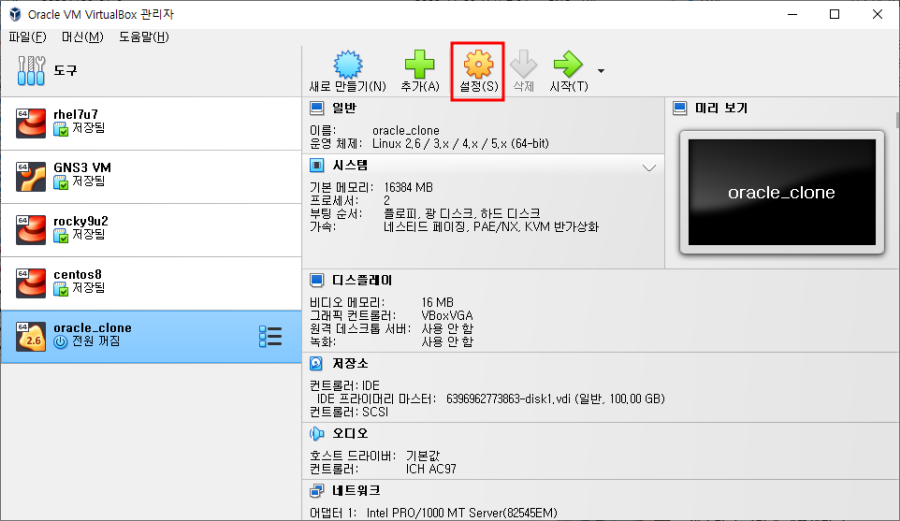This screenshot has width=900, height=521.
Task: Click the power-off state icon under oracle_clone
Action: (61, 342)
